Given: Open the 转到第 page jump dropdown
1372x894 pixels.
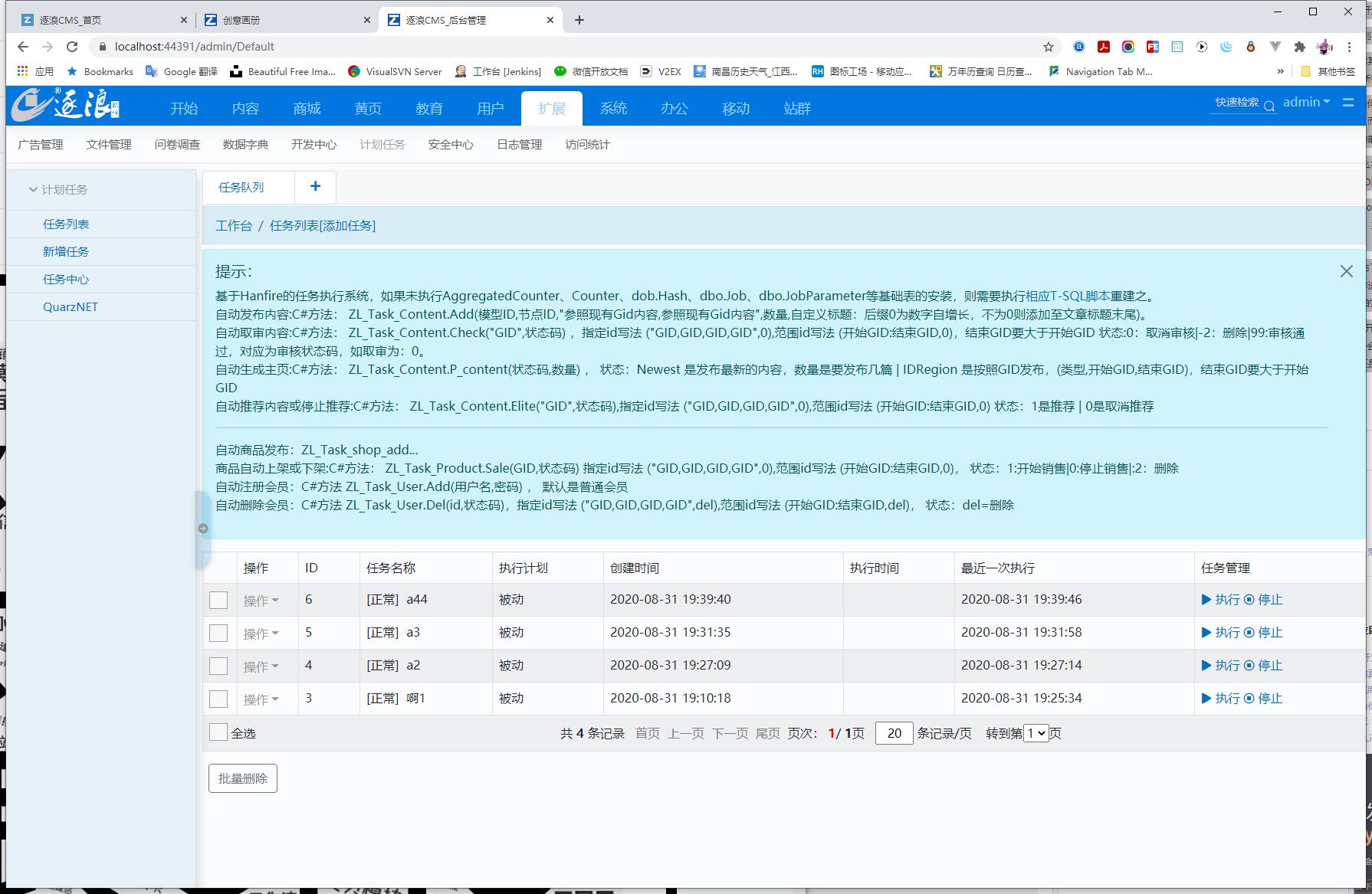Looking at the screenshot, I should 1036,733.
